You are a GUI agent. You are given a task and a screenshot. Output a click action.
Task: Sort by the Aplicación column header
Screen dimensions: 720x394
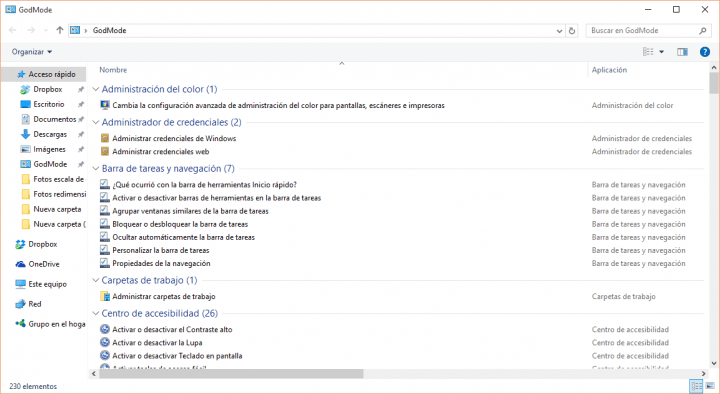click(609, 70)
